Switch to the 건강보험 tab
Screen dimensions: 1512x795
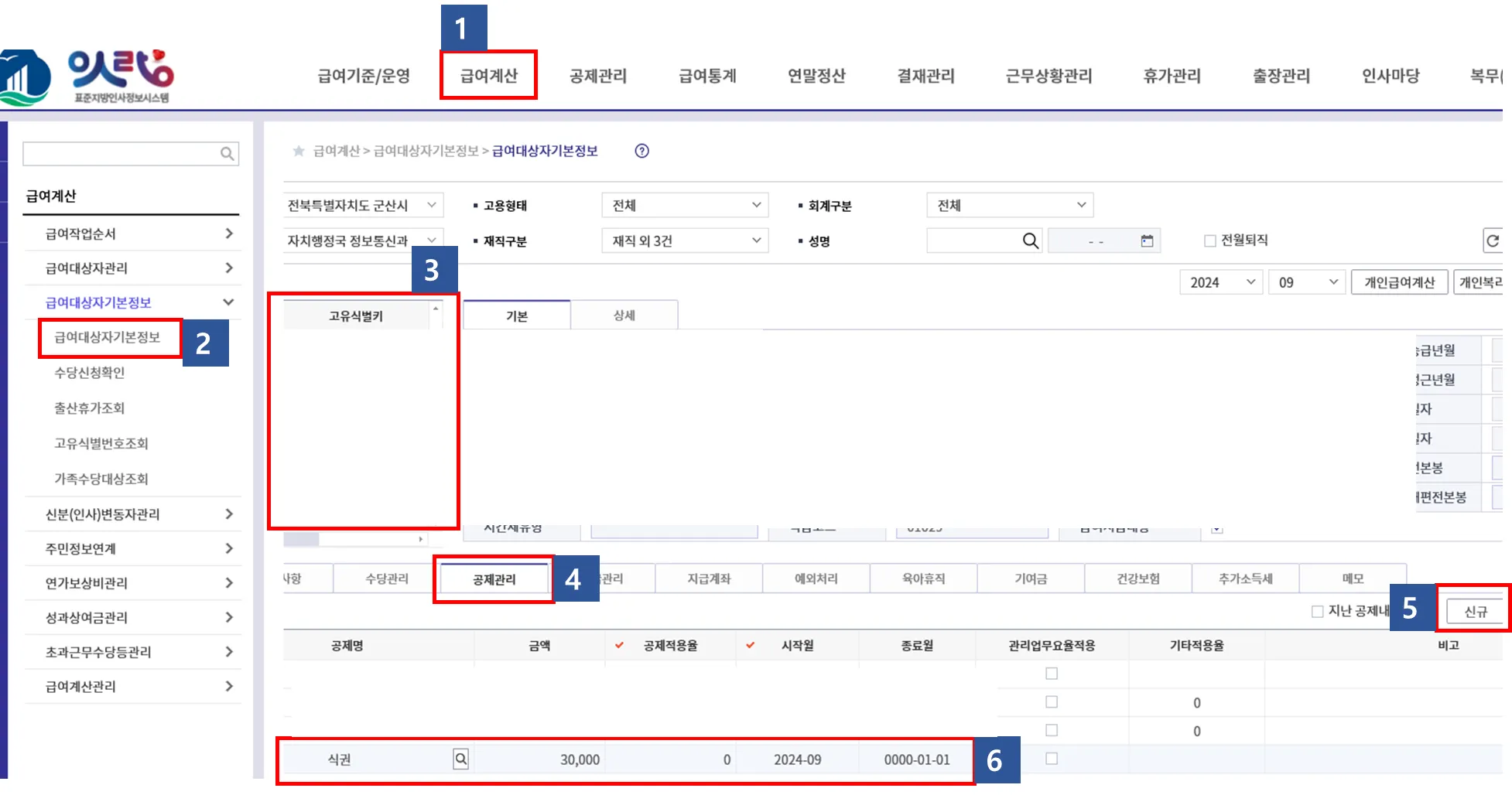(1138, 578)
